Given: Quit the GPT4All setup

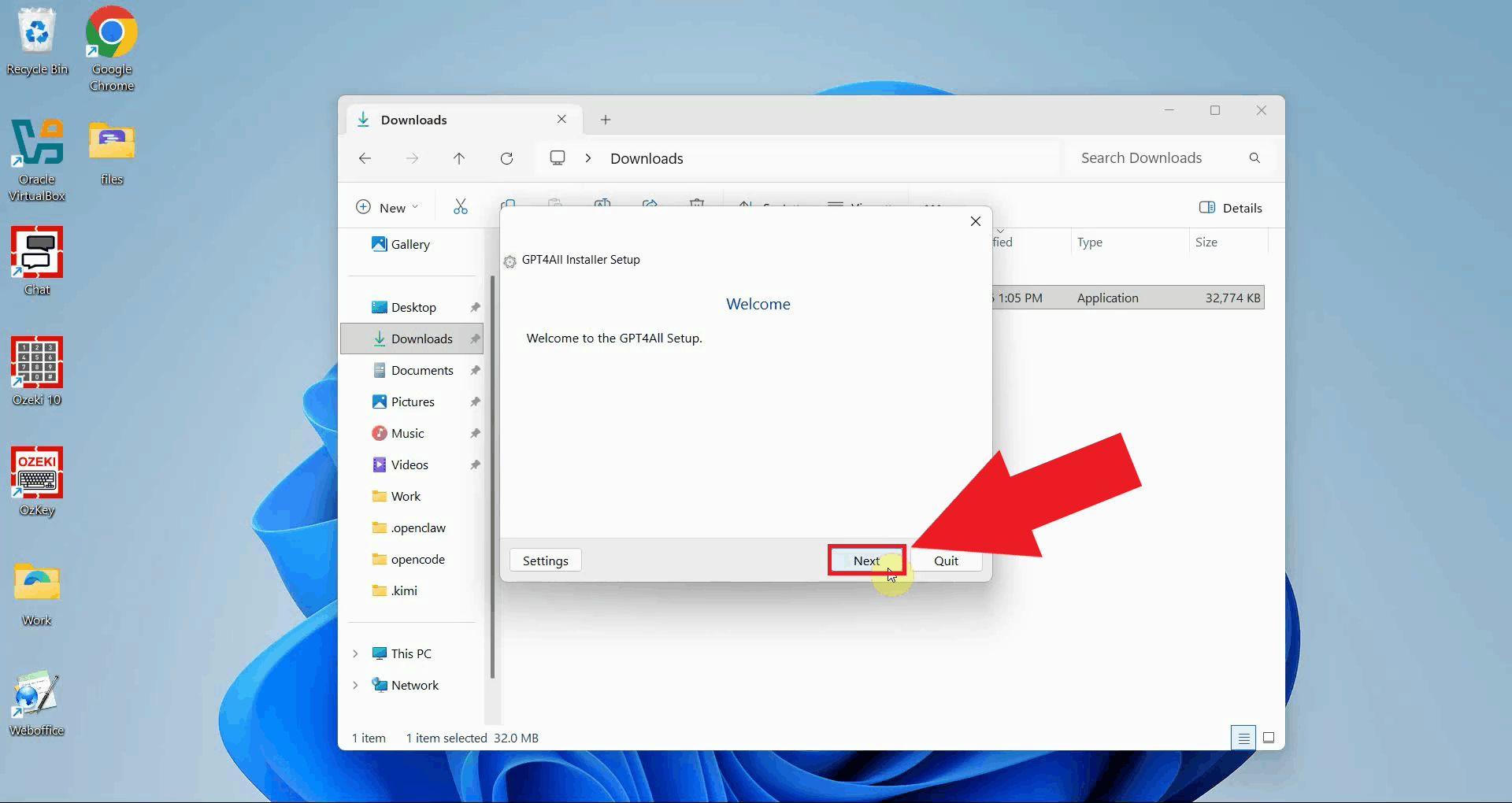Looking at the screenshot, I should coord(946,561).
